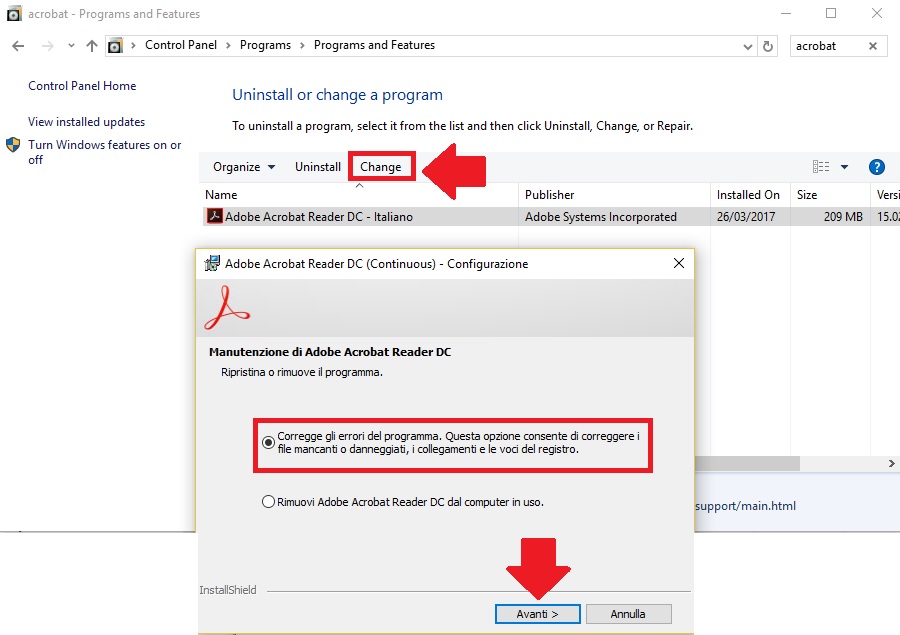The height and width of the screenshot is (635, 900).
Task: Click the Avanti > button
Action: coord(537,614)
